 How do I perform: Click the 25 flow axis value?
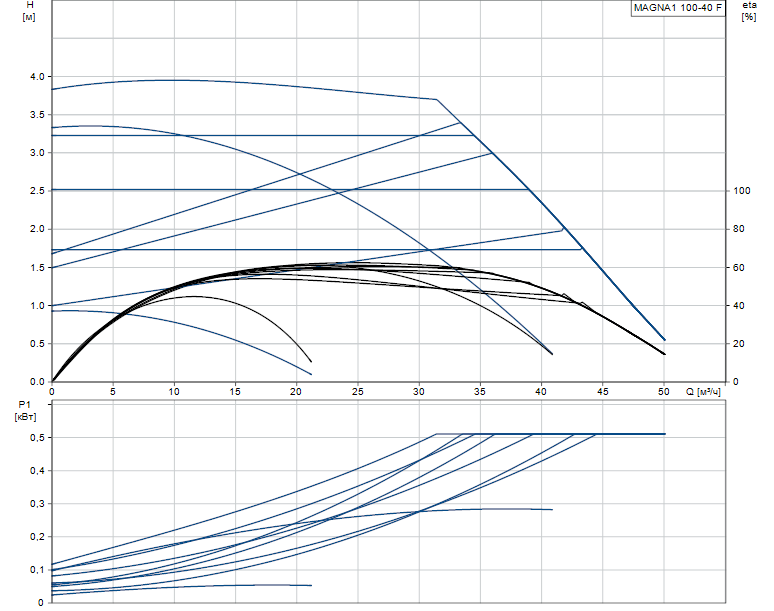[x=358, y=392]
